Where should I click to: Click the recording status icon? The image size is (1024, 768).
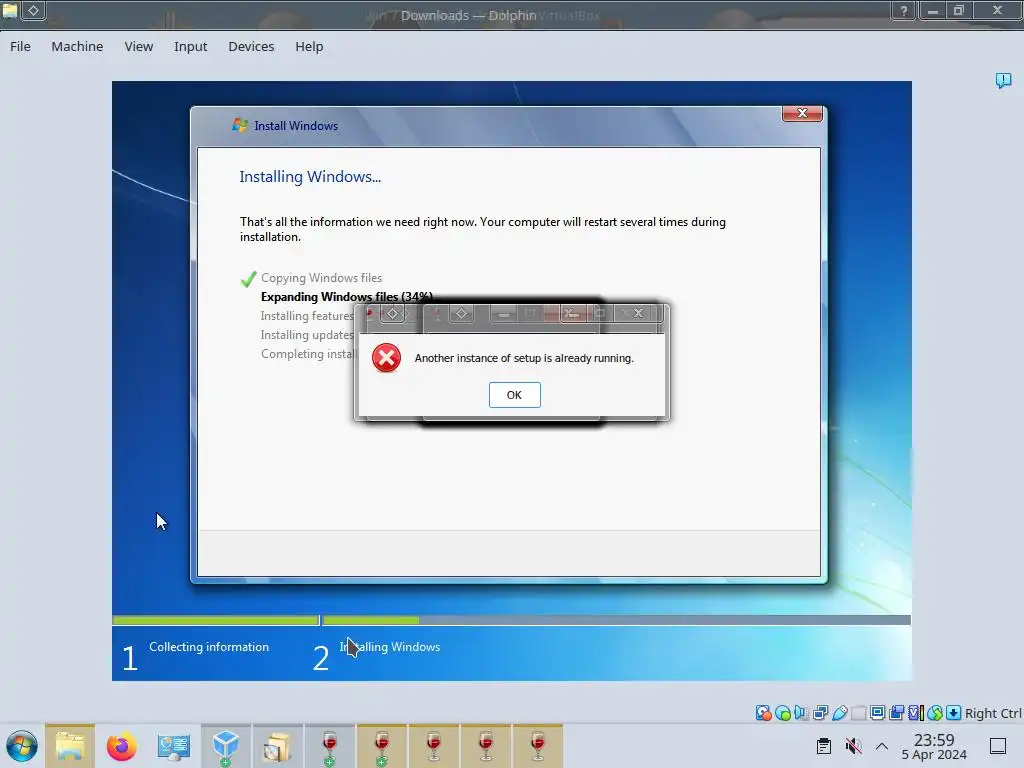click(897, 713)
